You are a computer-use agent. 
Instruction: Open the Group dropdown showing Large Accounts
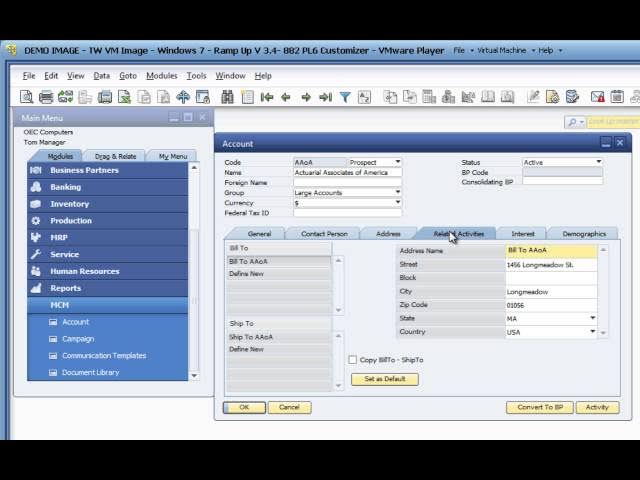point(397,192)
